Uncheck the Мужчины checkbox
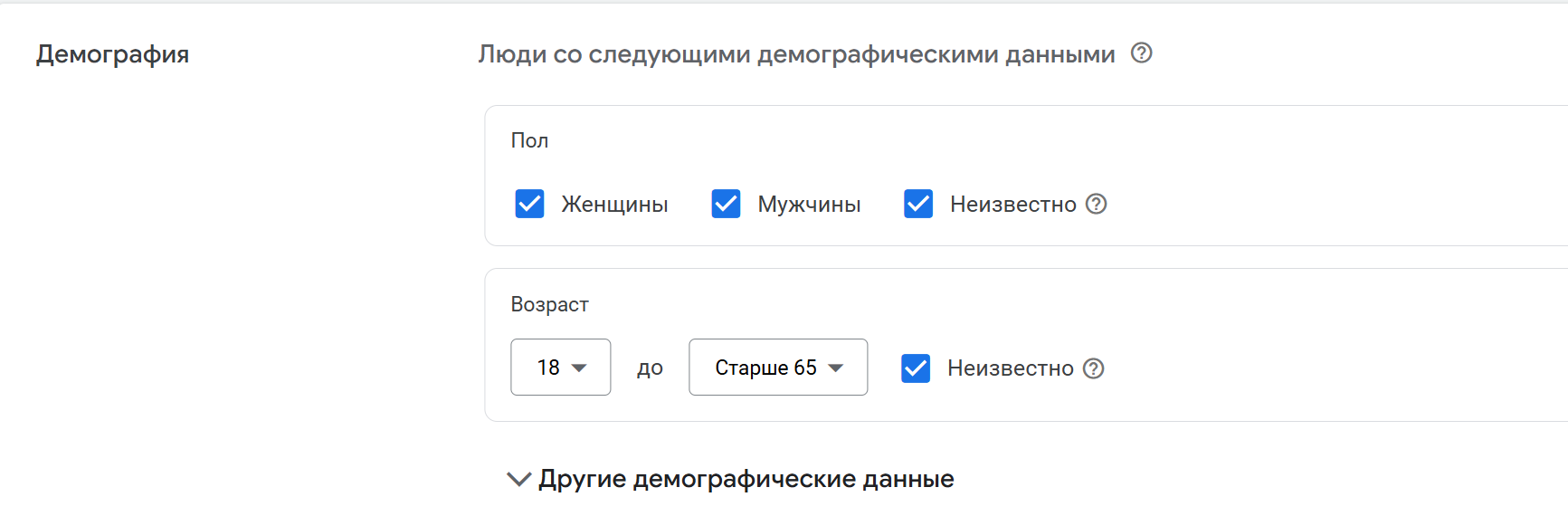The image size is (1568, 516). [726, 205]
